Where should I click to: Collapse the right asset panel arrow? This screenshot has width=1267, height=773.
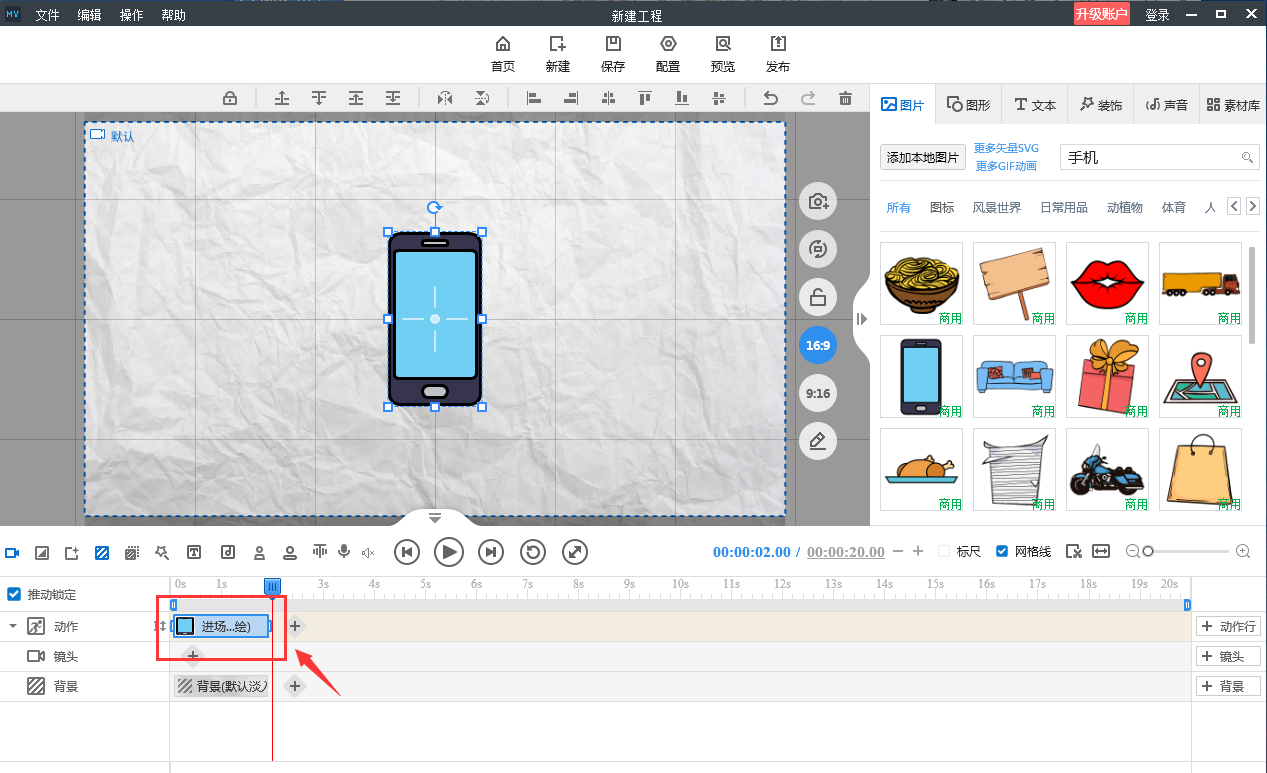coord(861,319)
